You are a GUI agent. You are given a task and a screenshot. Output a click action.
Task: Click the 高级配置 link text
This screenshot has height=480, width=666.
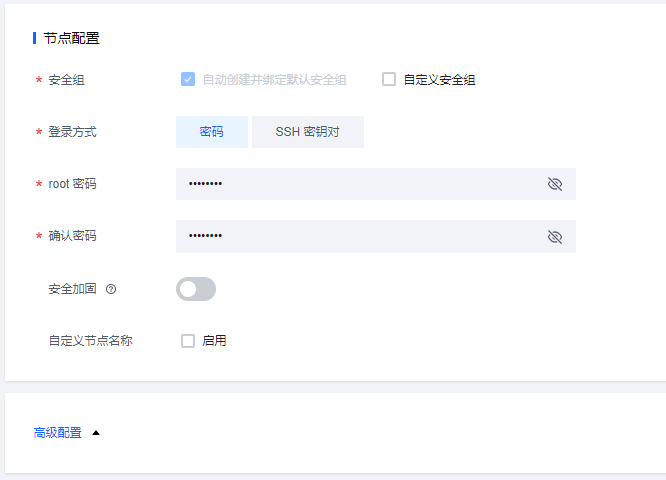(58, 433)
